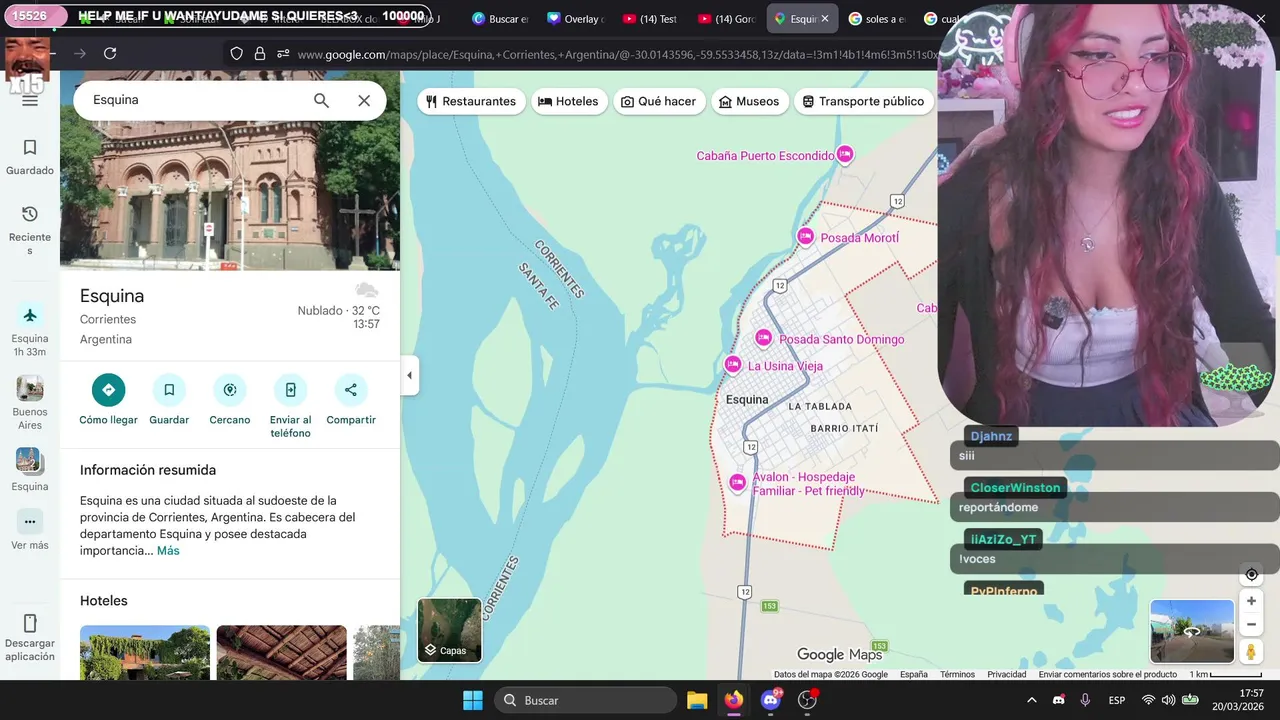
Task: Show Ver más recent items
Action: click(30, 530)
